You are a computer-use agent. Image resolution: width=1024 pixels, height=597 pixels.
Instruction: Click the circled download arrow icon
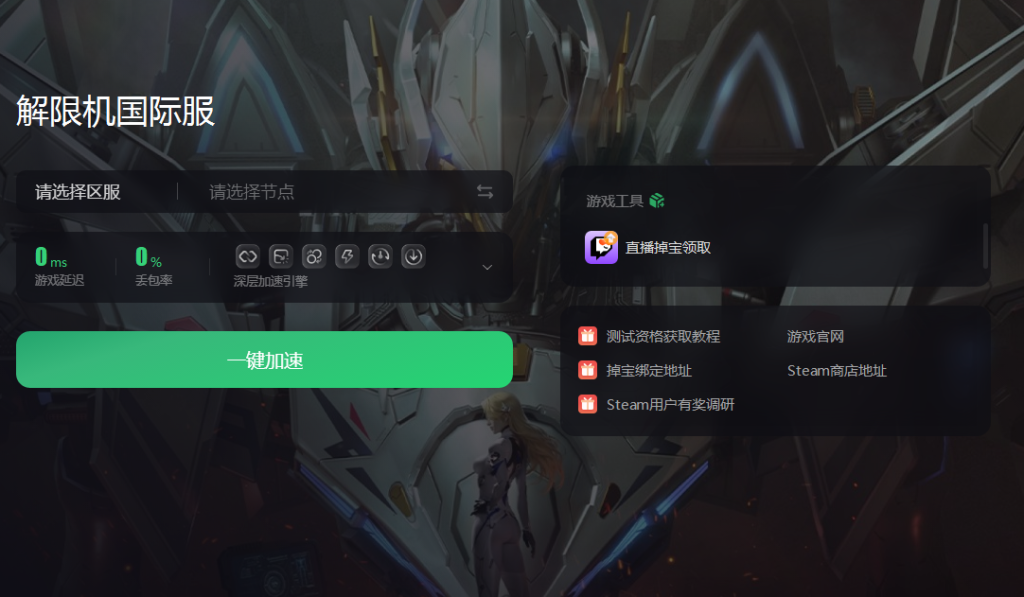(x=413, y=257)
